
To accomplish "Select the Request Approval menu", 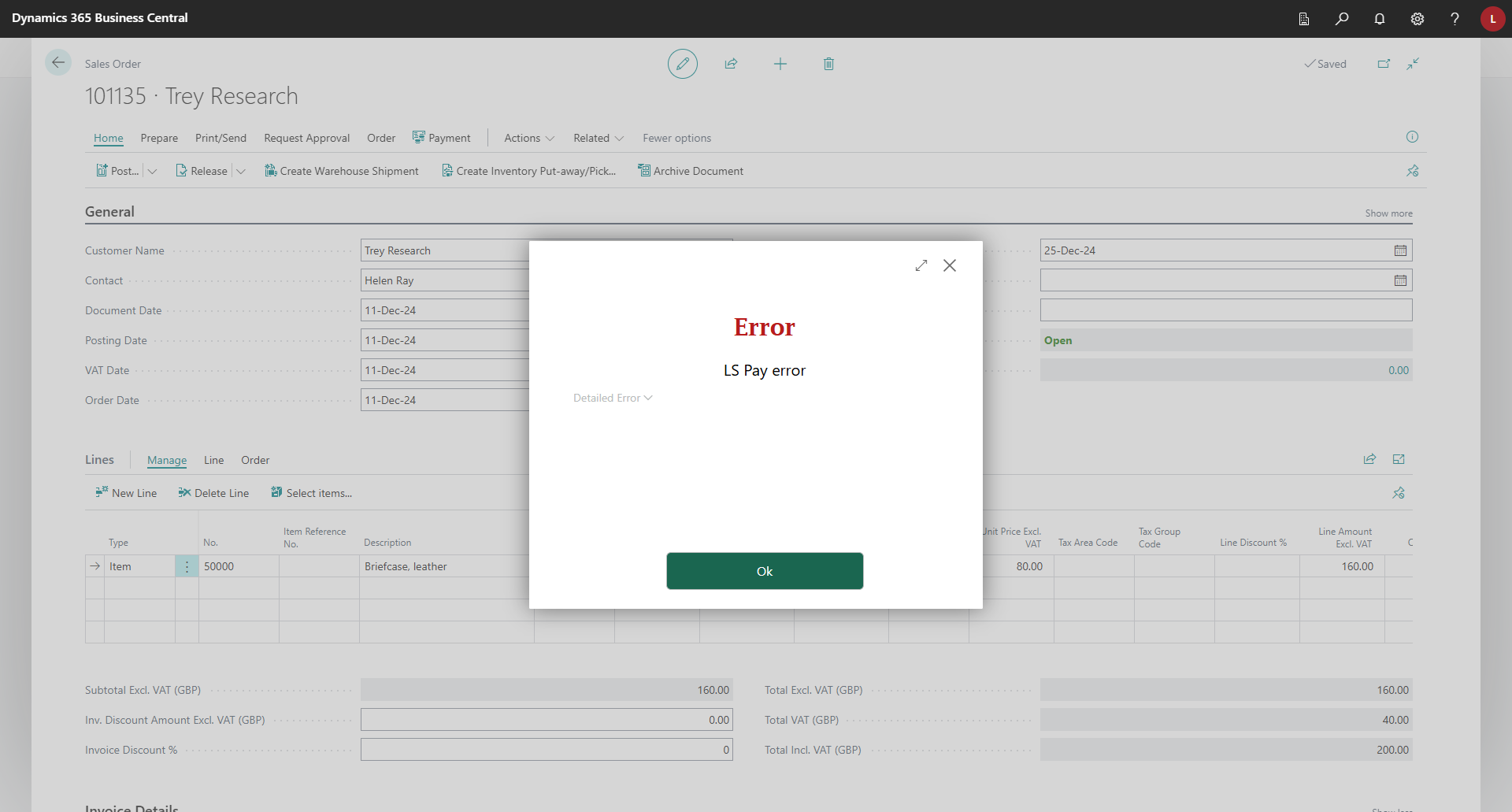I will pos(306,138).
